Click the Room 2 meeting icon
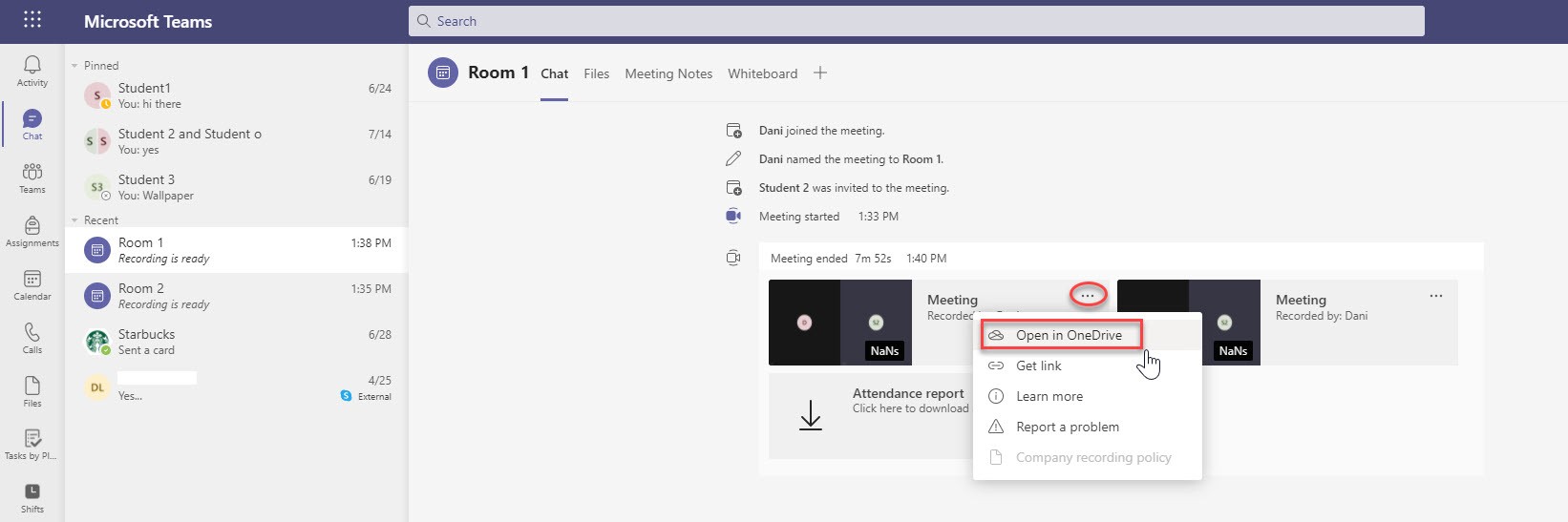The image size is (1568, 522). [97, 296]
